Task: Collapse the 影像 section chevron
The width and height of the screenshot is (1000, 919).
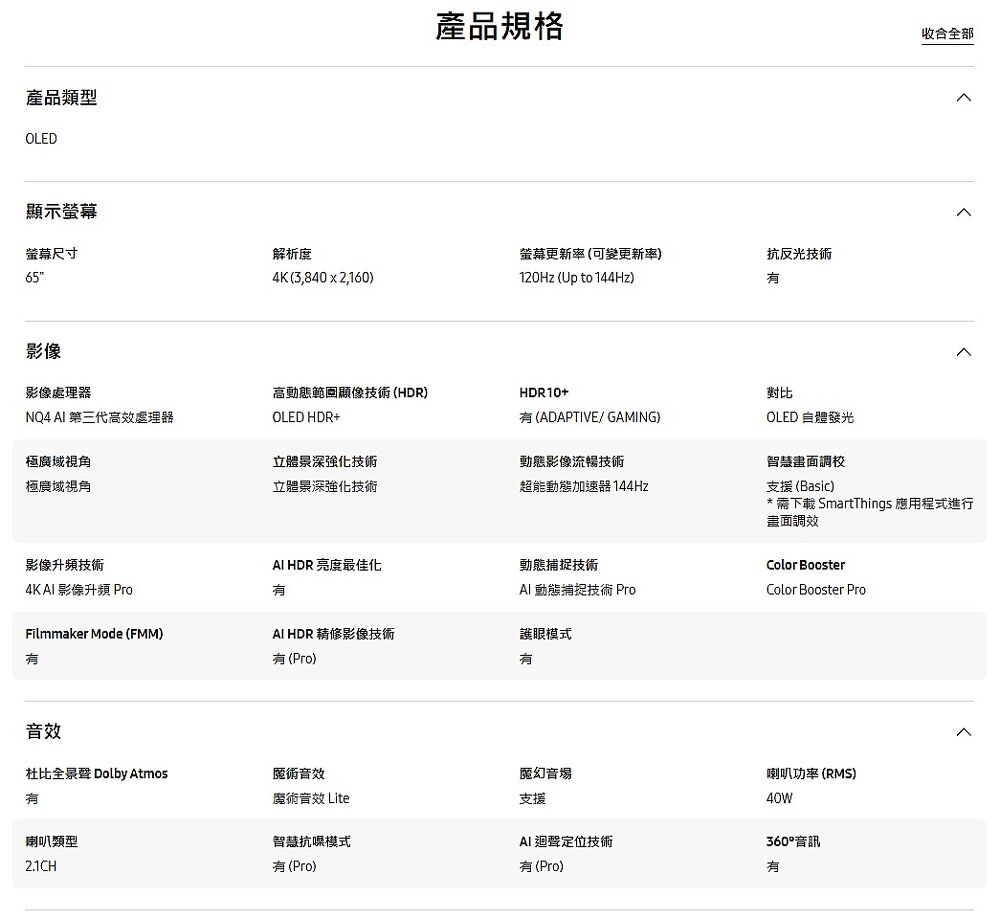Action: click(964, 352)
